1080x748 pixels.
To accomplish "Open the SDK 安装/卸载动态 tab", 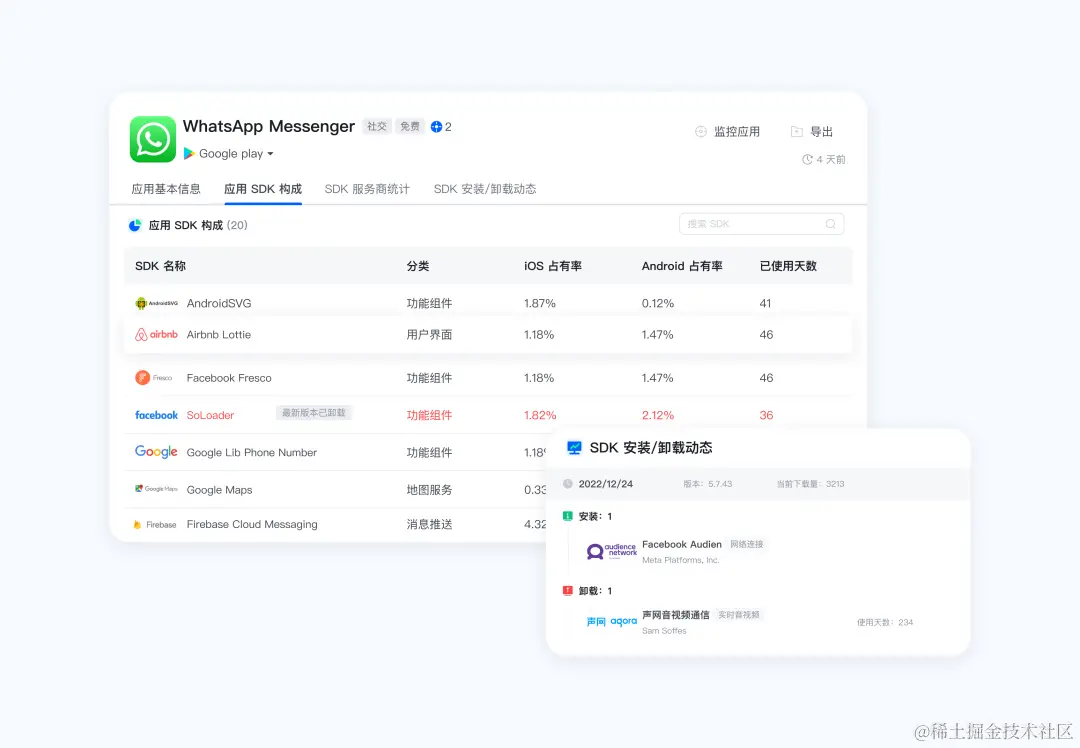I will click(485, 189).
